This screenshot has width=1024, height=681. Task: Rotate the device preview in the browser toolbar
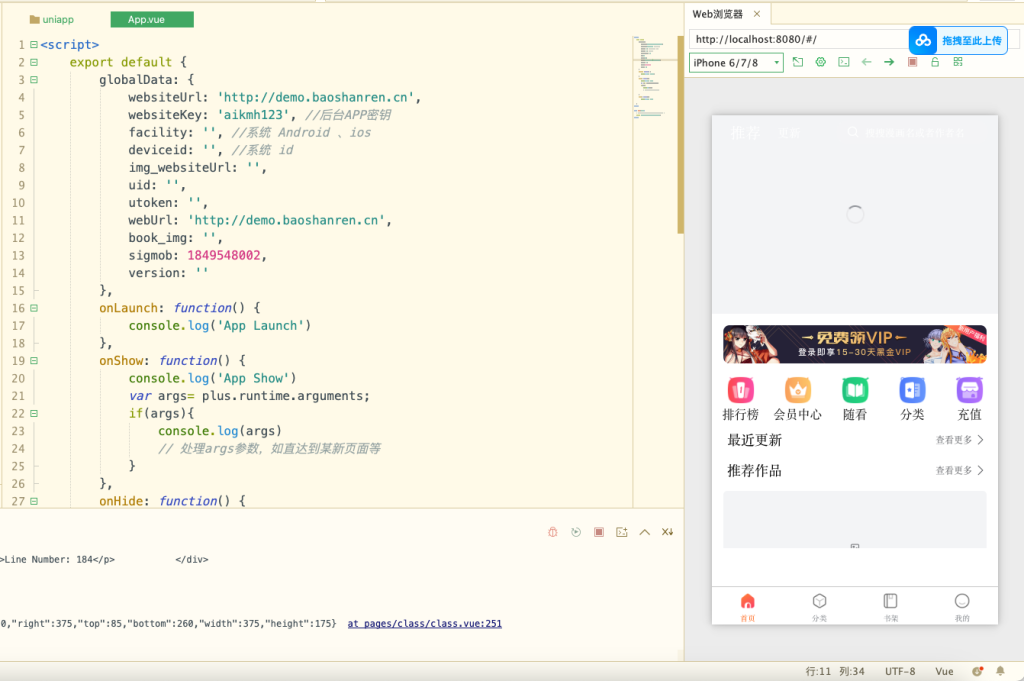pyautogui.click(x=798, y=62)
